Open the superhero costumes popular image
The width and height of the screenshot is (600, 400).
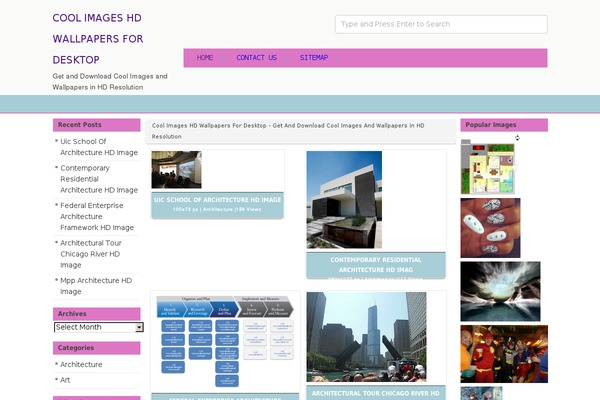pyautogui.click(x=504, y=354)
